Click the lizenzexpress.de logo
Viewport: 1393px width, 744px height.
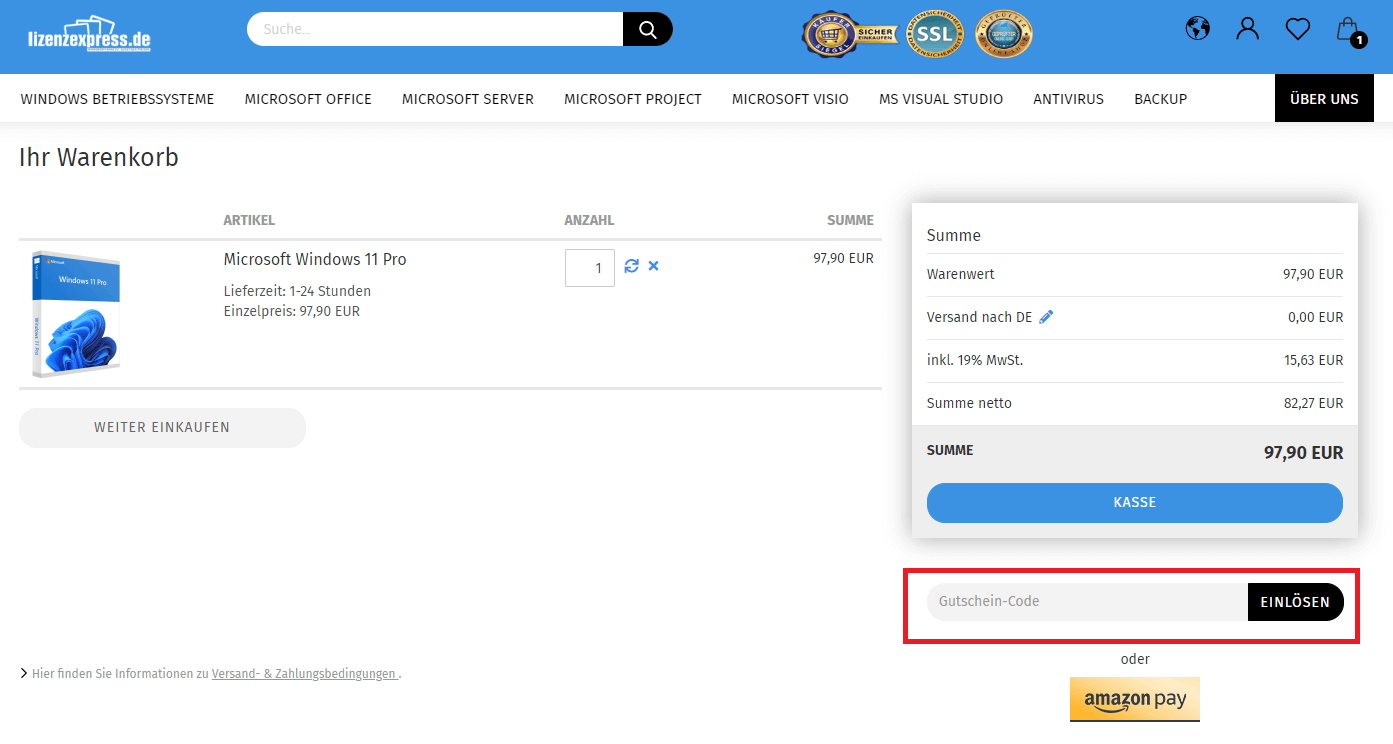tap(89, 35)
